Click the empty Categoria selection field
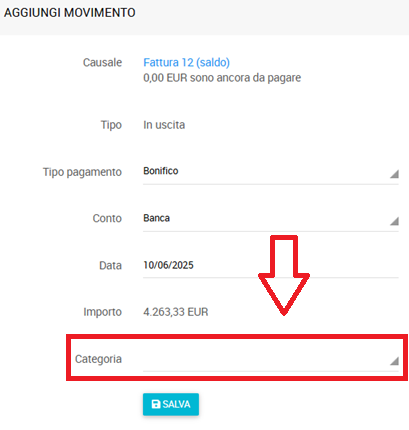 pos(271,359)
